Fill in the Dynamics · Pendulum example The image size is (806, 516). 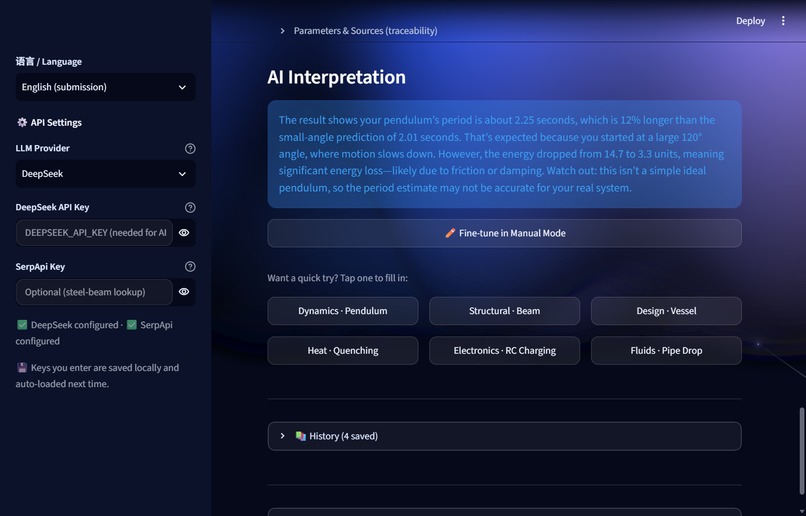tap(343, 311)
